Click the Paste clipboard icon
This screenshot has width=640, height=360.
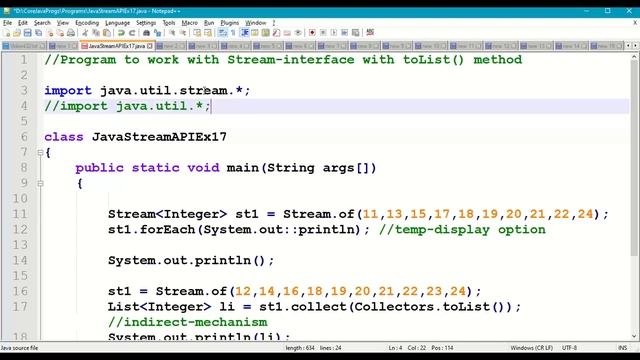coord(107,33)
